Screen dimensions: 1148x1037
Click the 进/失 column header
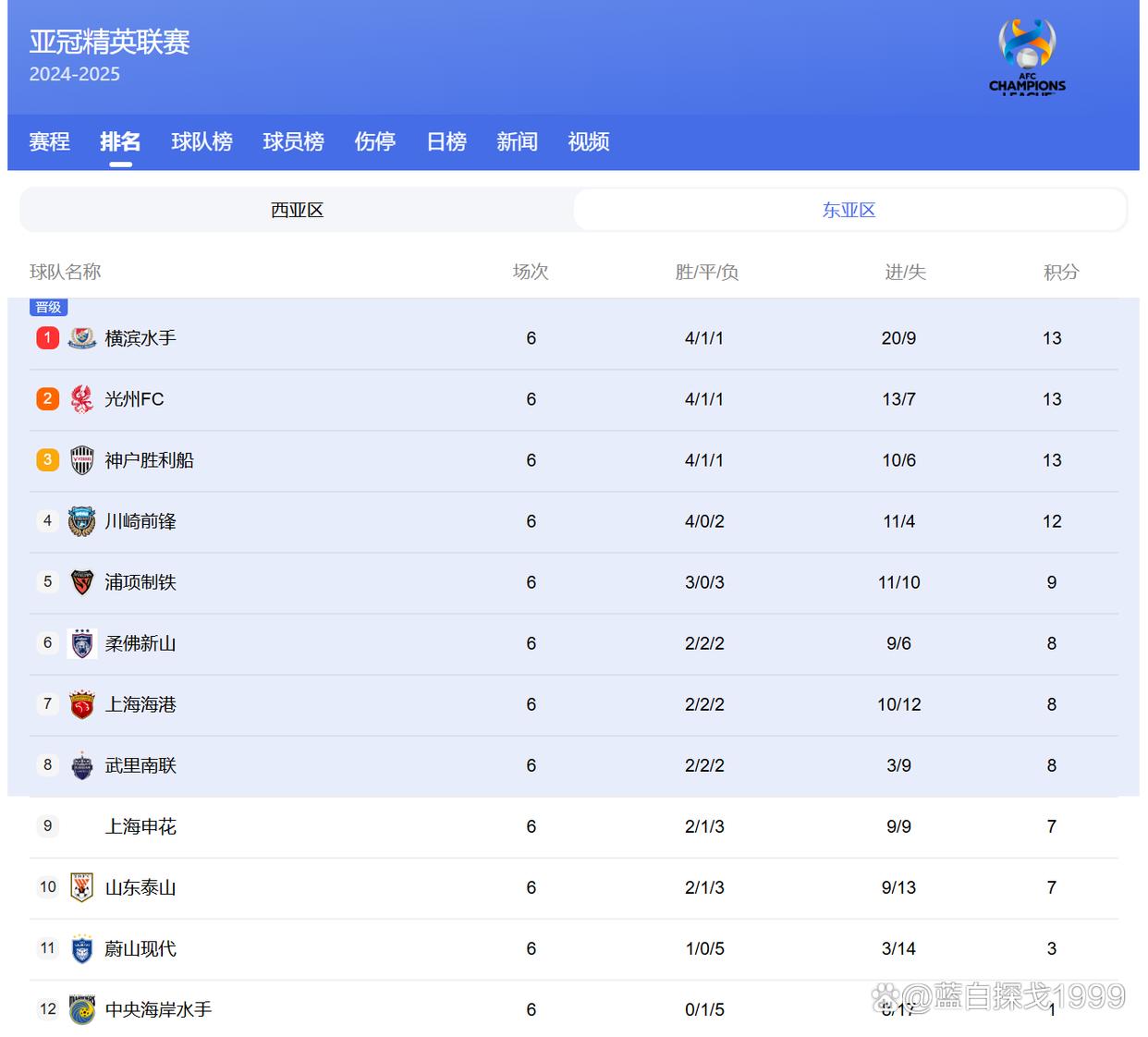905,272
